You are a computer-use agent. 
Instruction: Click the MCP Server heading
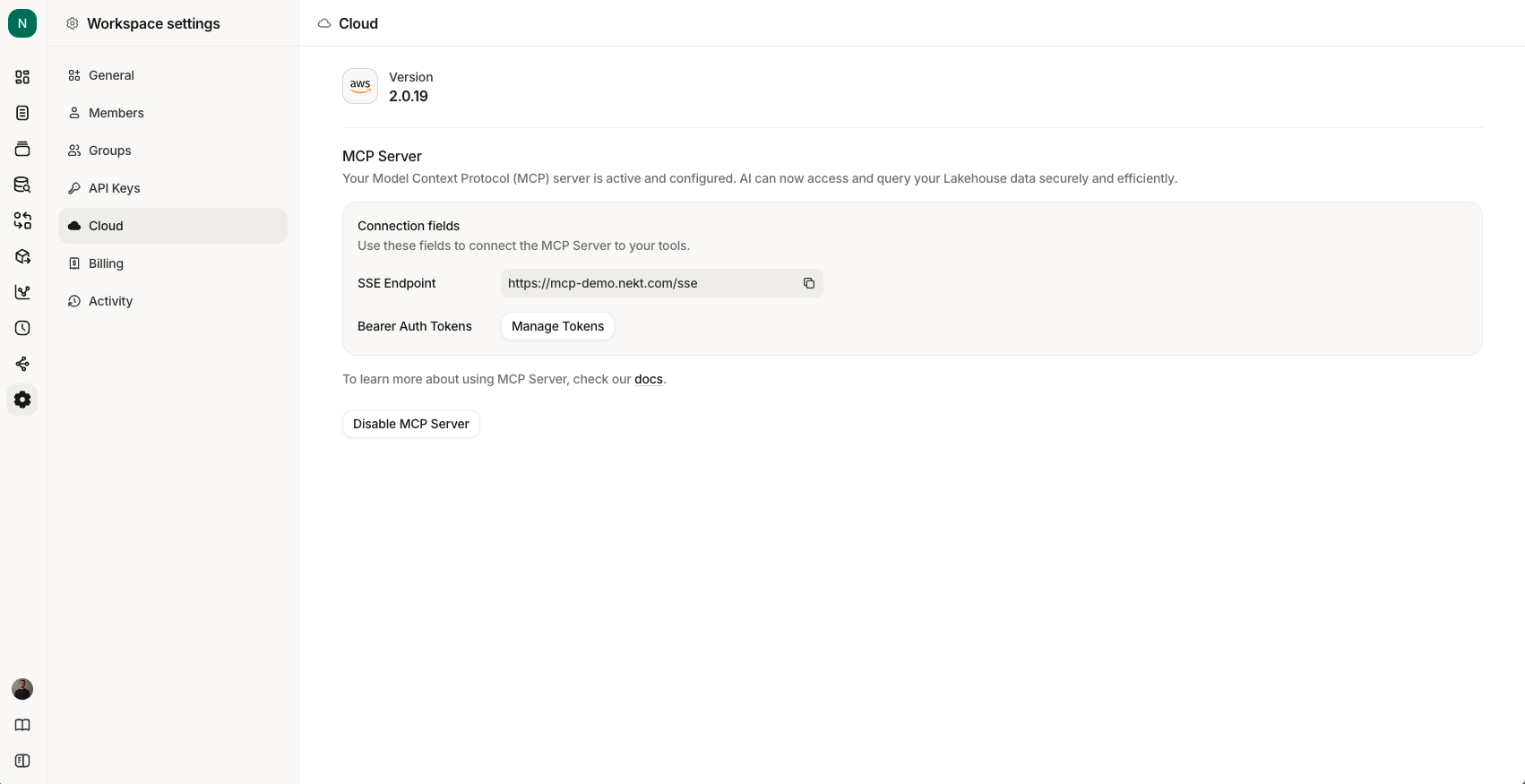(x=382, y=156)
